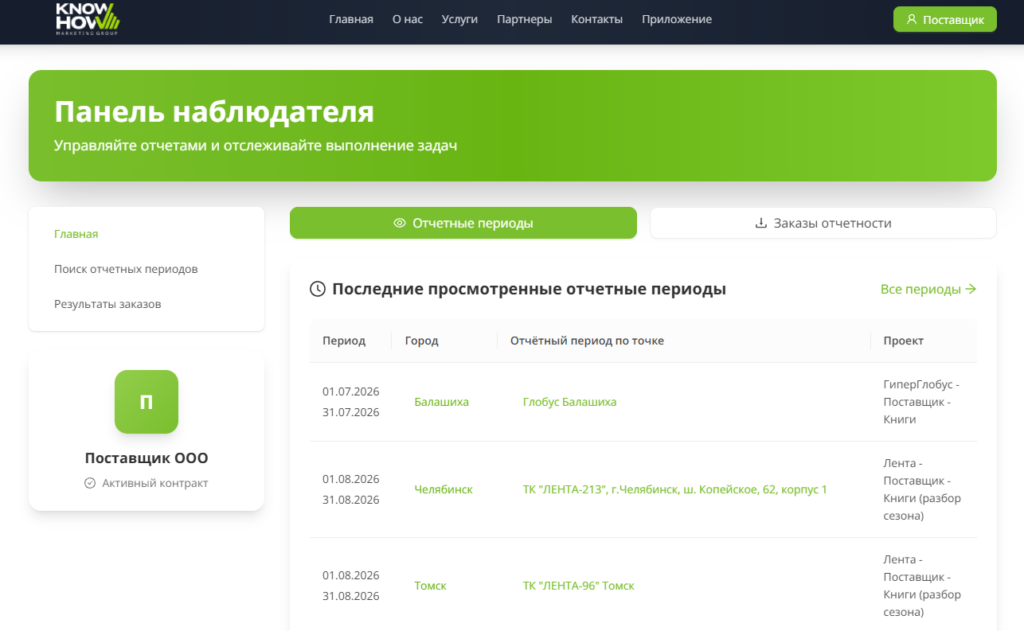Click the Город column header
Image resolution: width=1024 pixels, height=631 pixels.
[422, 341]
